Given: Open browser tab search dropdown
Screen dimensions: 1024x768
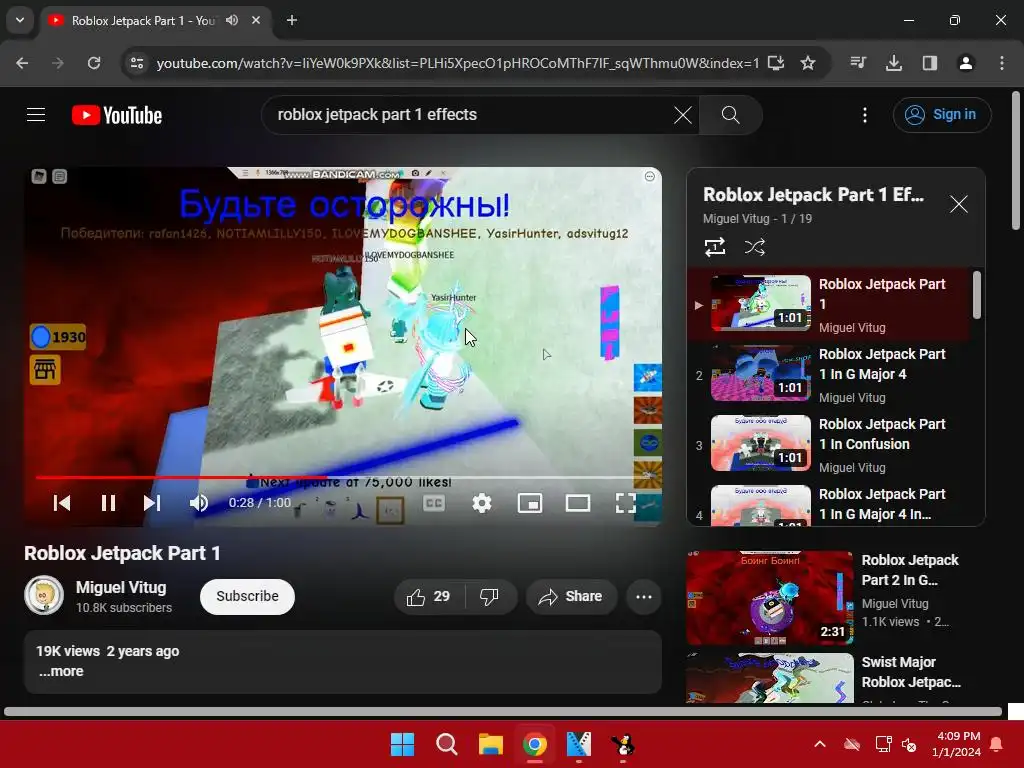Looking at the screenshot, I should pos(20,20).
